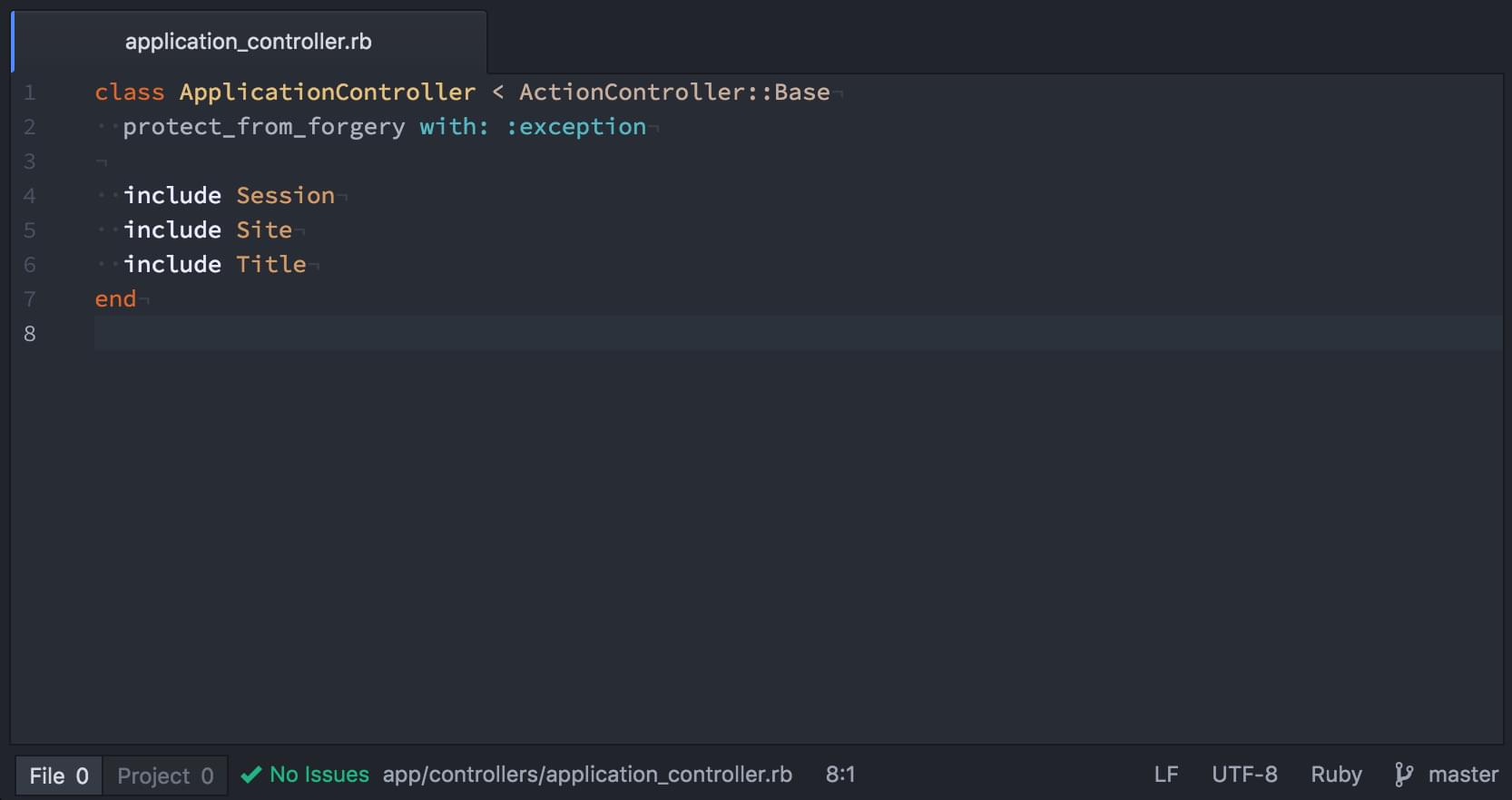Switch linter scope to Project 0

click(165, 776)
